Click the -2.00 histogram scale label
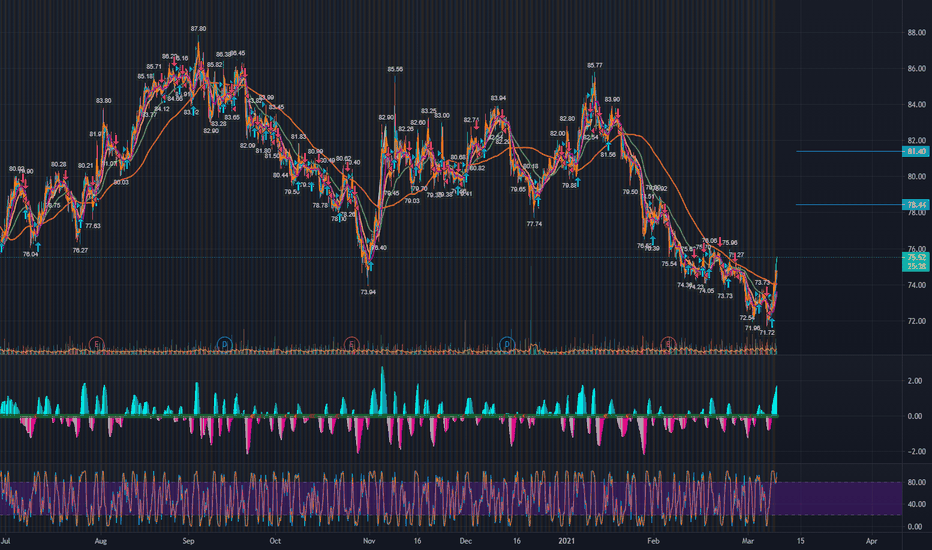The height and width of the screenshot is (550, 932). pyautogui.click(x=914, y=451)
